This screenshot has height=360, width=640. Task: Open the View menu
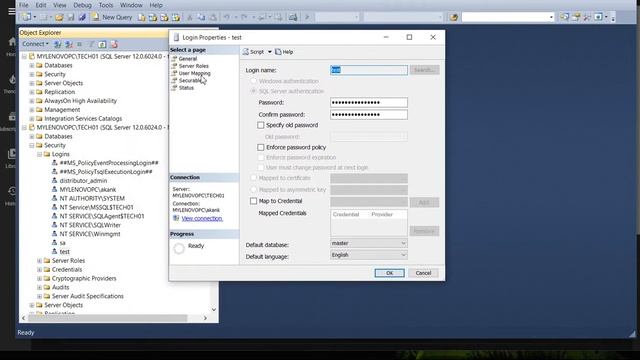click(x=60, y=5)
